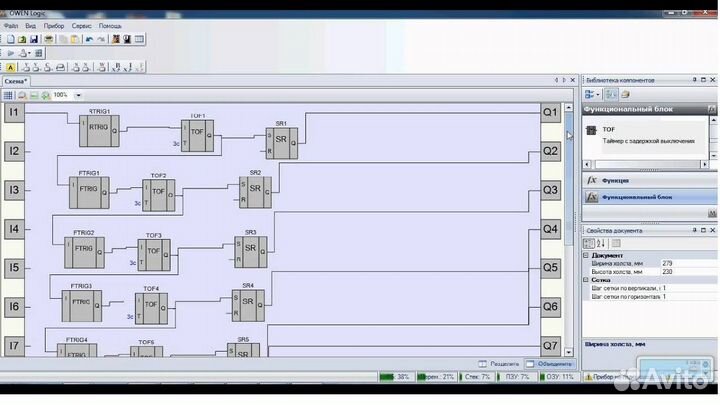Click the Разделить button
Image resolution: width=720 pixels, height=405 pixels.
click(x=499, y=364)
